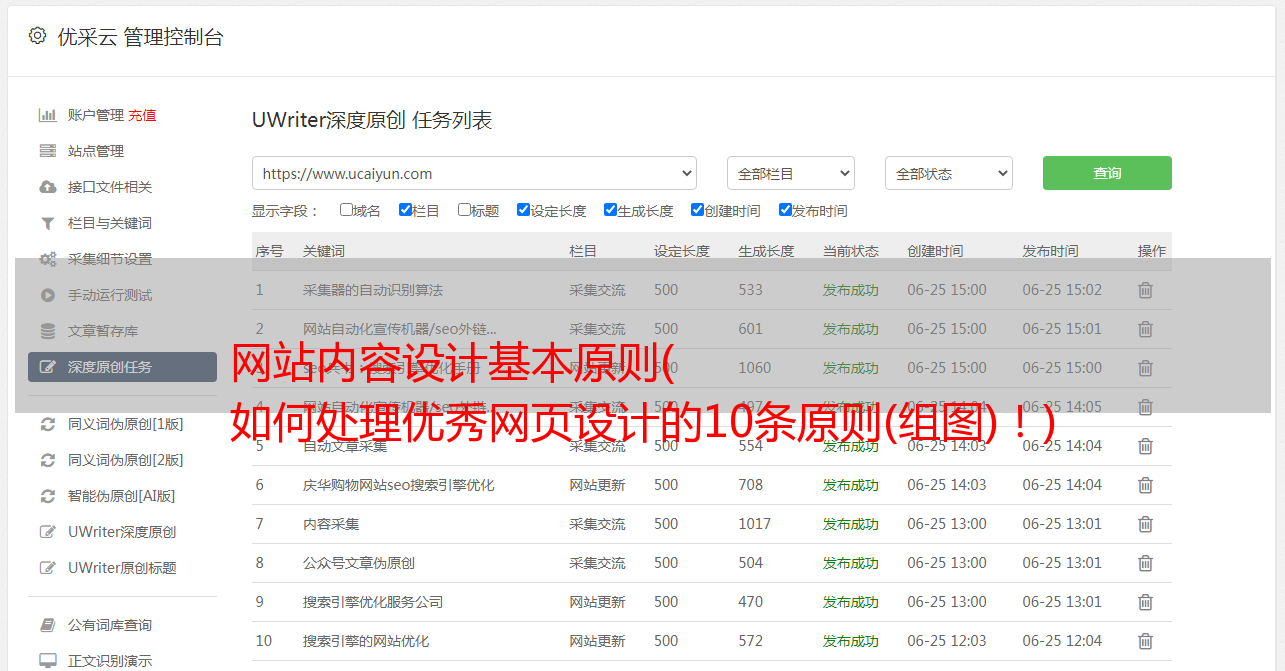Enable the 标题 display field checkbox
The image size is (1285, 671).
coord(464,210)
